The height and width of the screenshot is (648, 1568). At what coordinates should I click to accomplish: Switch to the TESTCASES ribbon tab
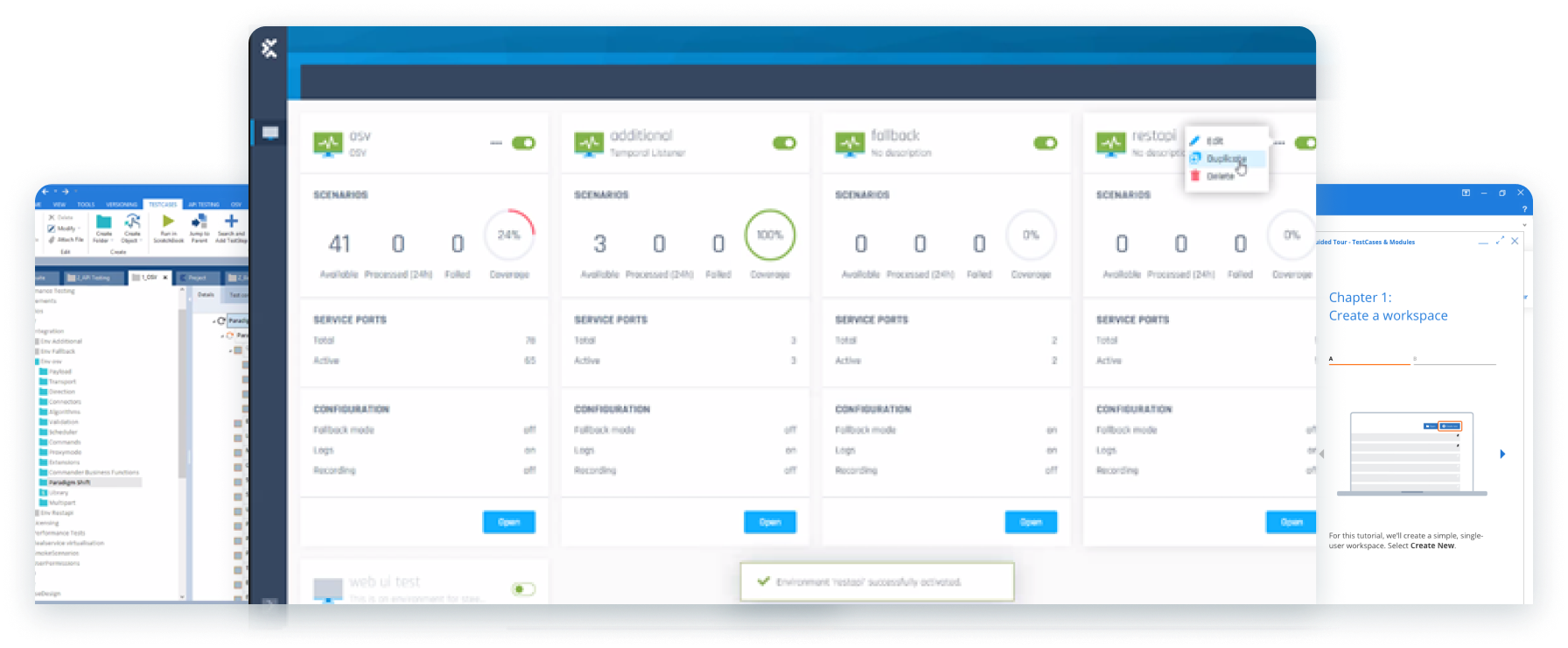(162, 204)
